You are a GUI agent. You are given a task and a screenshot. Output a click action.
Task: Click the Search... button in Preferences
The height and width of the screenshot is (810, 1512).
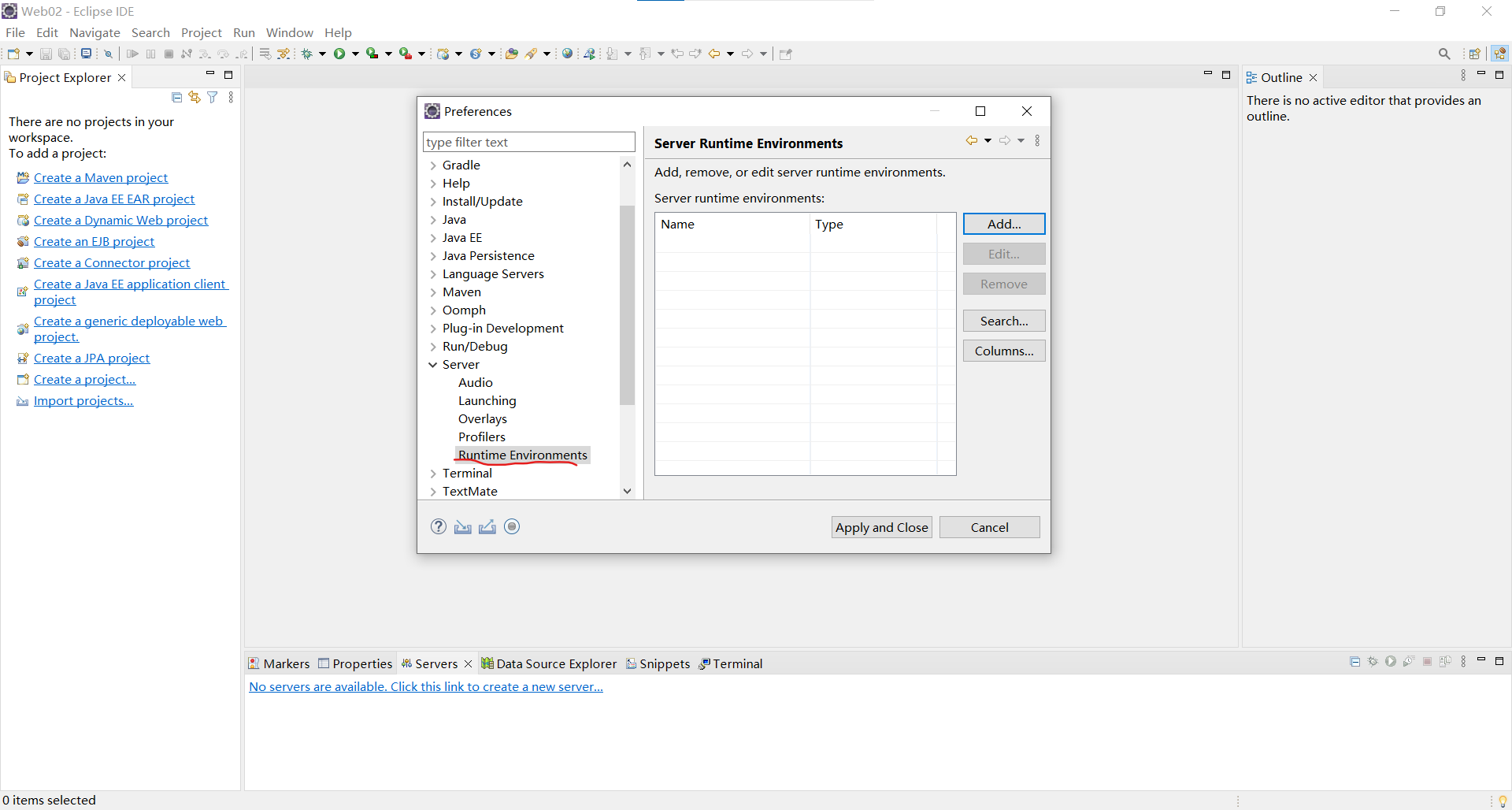tap(1004, 321)
